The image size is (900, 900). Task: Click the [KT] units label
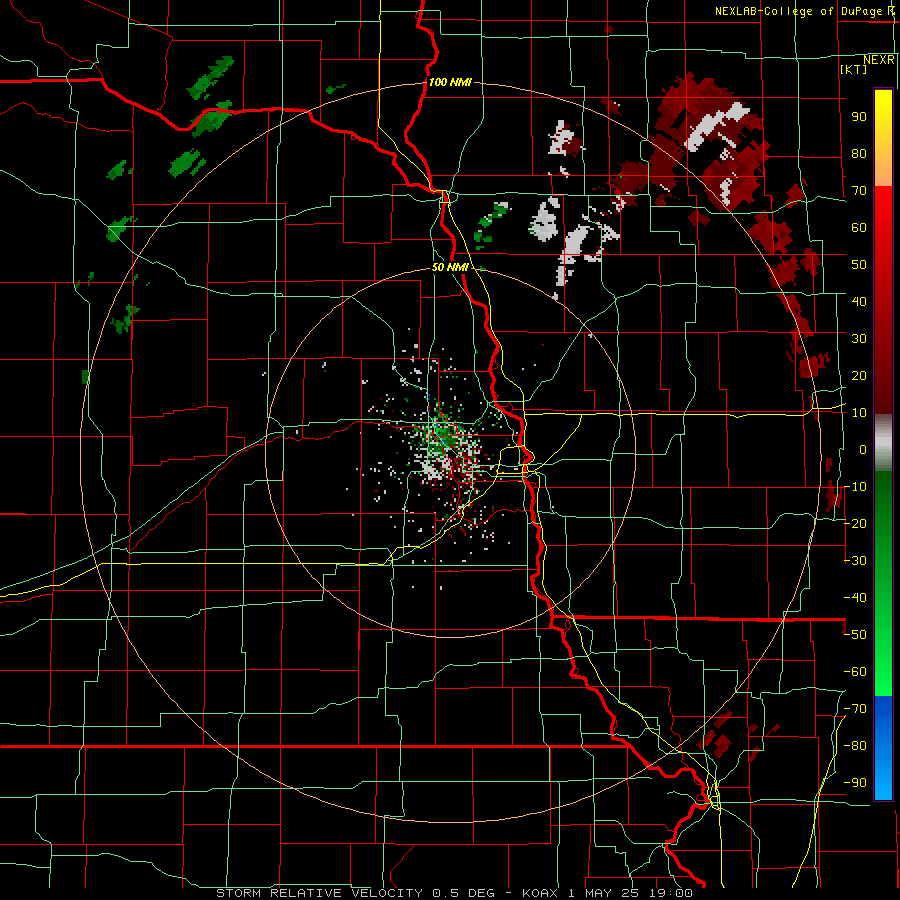pos(854,69)
